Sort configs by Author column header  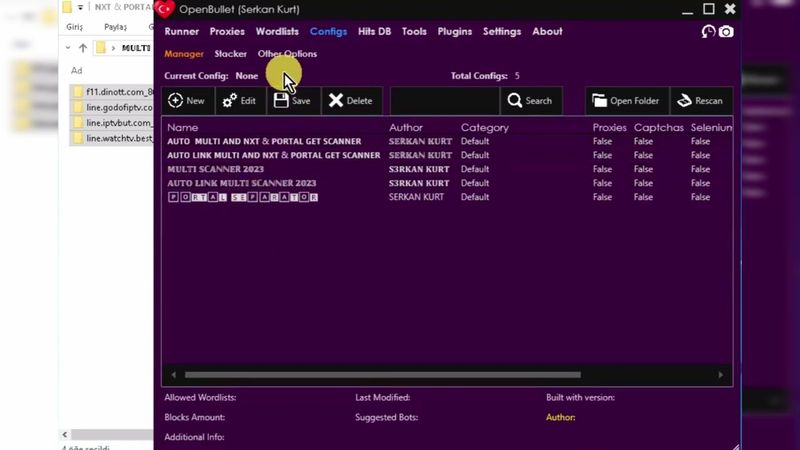[406, 128]
